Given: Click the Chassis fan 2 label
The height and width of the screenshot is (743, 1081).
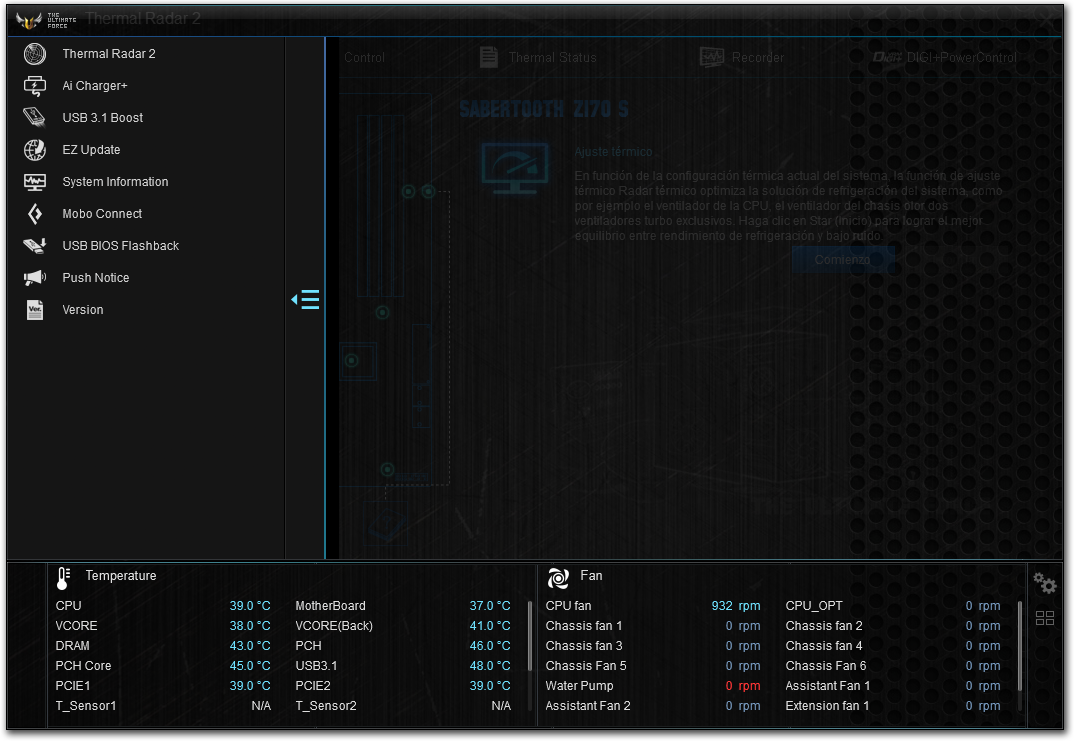Looking at the screenshot, I should click(824, 626).
